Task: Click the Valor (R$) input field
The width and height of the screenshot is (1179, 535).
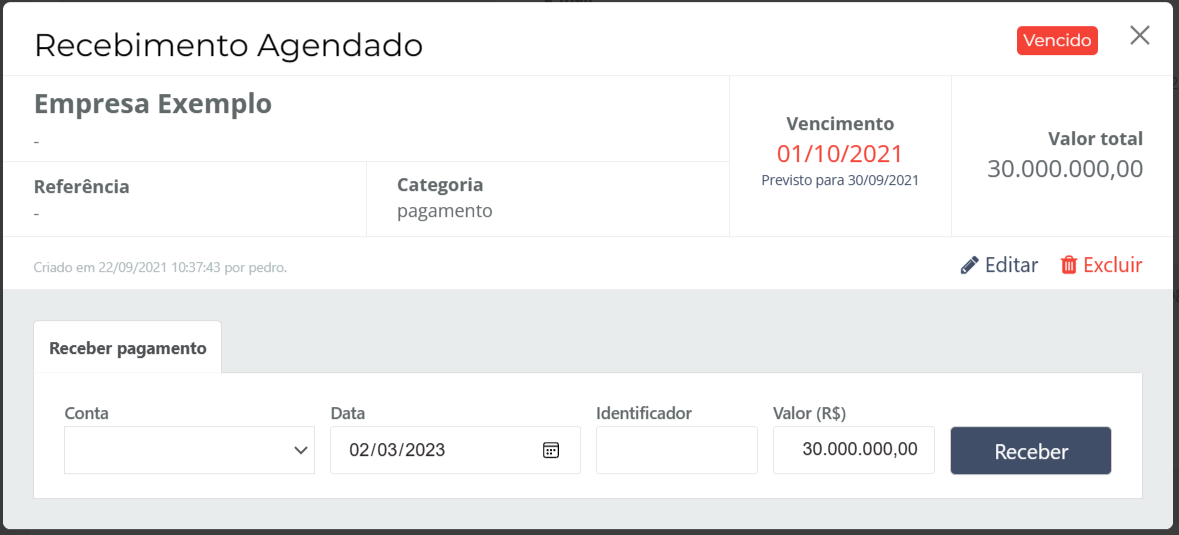Action: tap(853, 450)
